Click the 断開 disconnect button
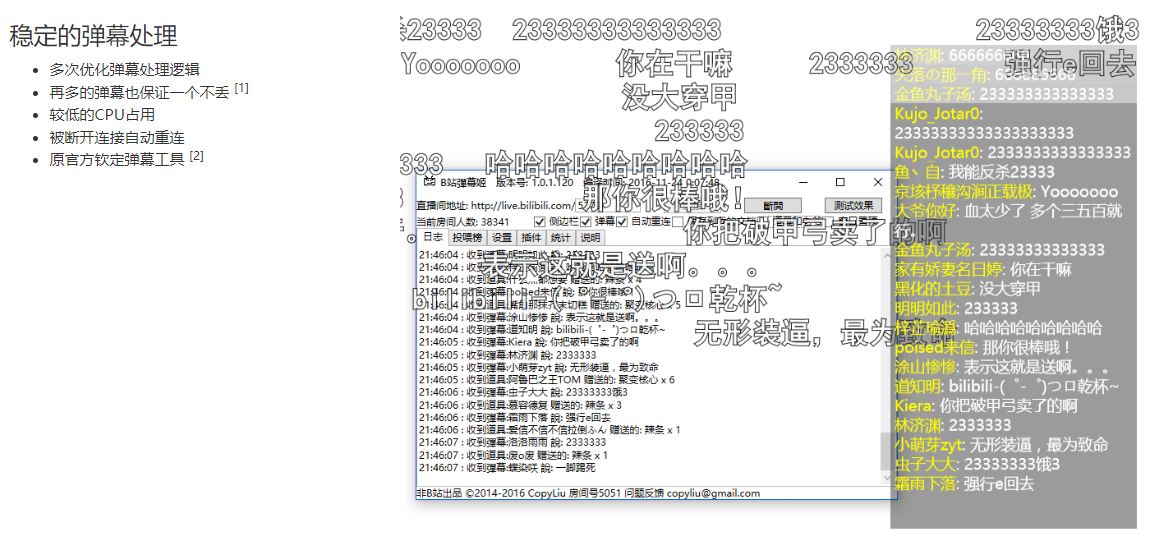The height and width of the screenshot is (555, 1174). (x=773, y=205)
